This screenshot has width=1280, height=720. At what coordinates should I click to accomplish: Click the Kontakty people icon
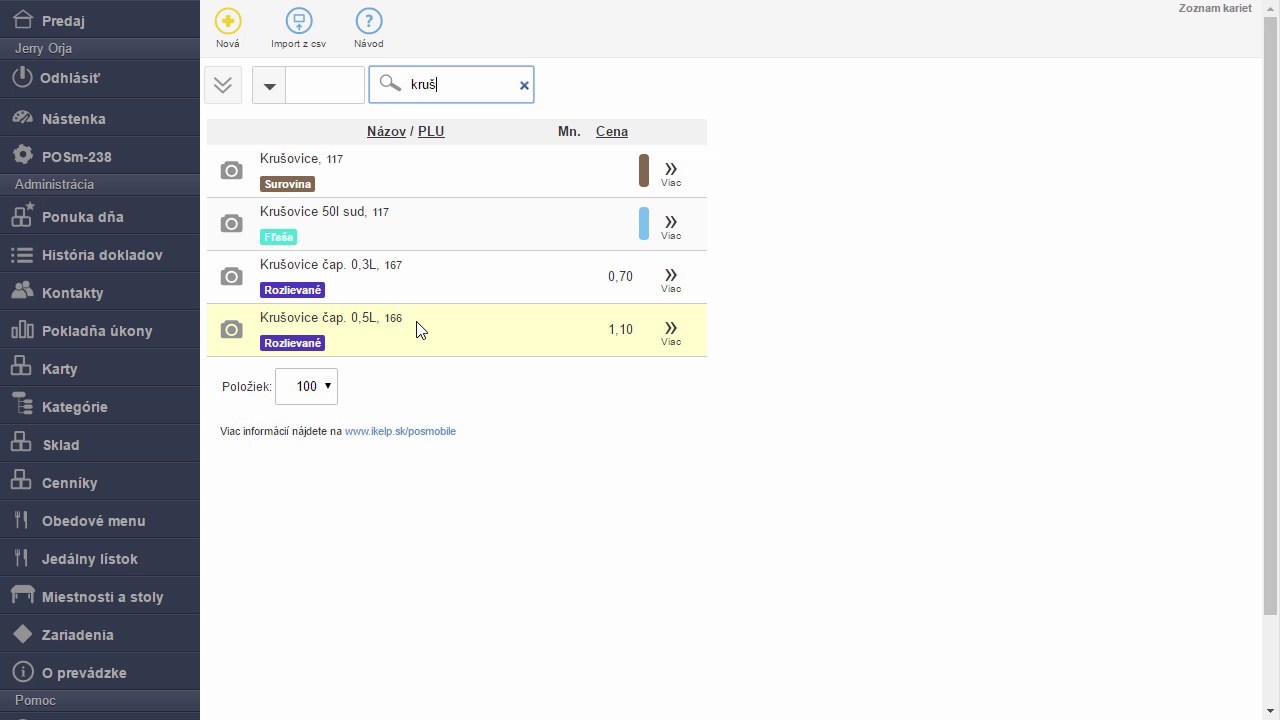coord(22,292)
